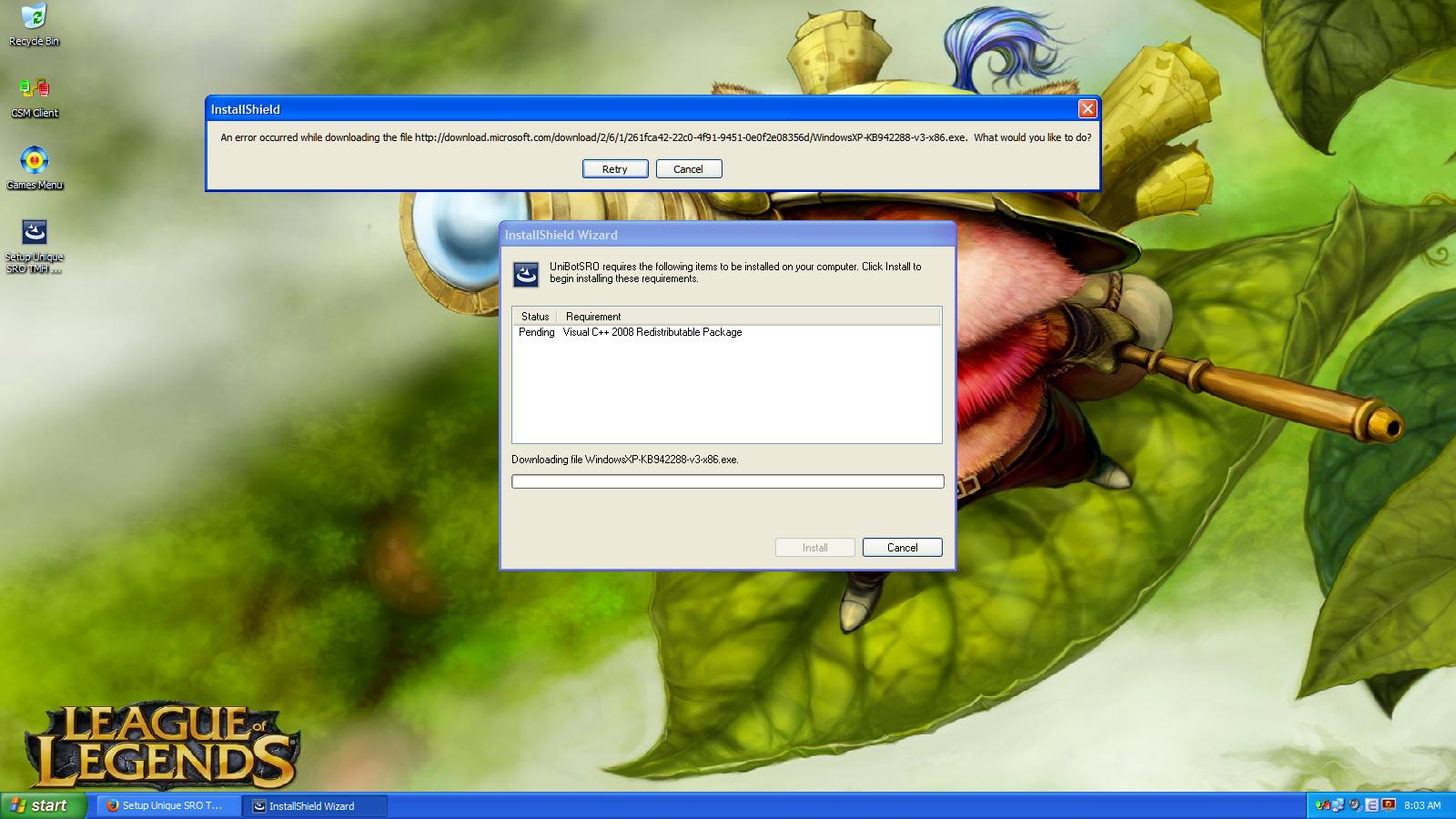This screenshot has height=819, width=1456.
Task: Click the UniBotSRO requirements description text
Action: point(735,273)
